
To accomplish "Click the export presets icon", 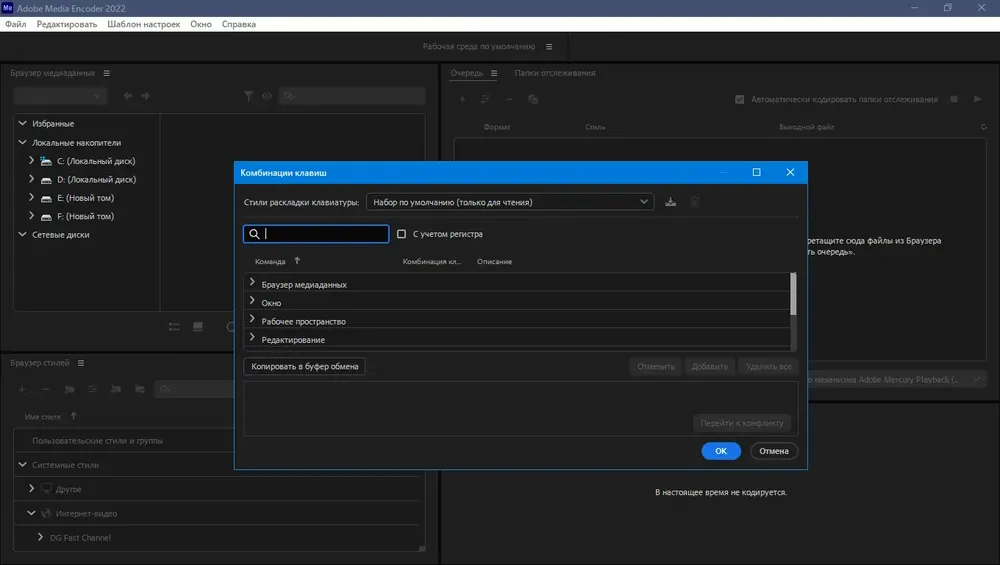I will (140, 389).
